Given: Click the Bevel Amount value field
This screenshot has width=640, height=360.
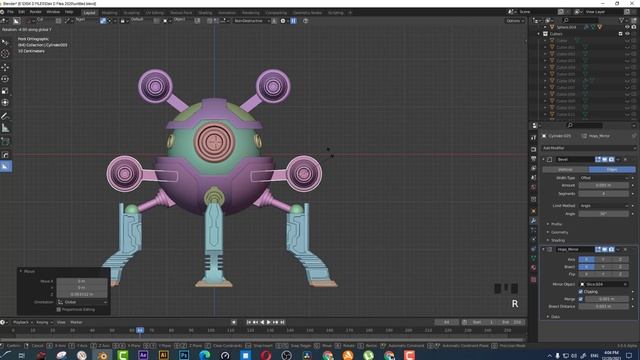Looking at the screenshot, I should (x=604, y=185).
